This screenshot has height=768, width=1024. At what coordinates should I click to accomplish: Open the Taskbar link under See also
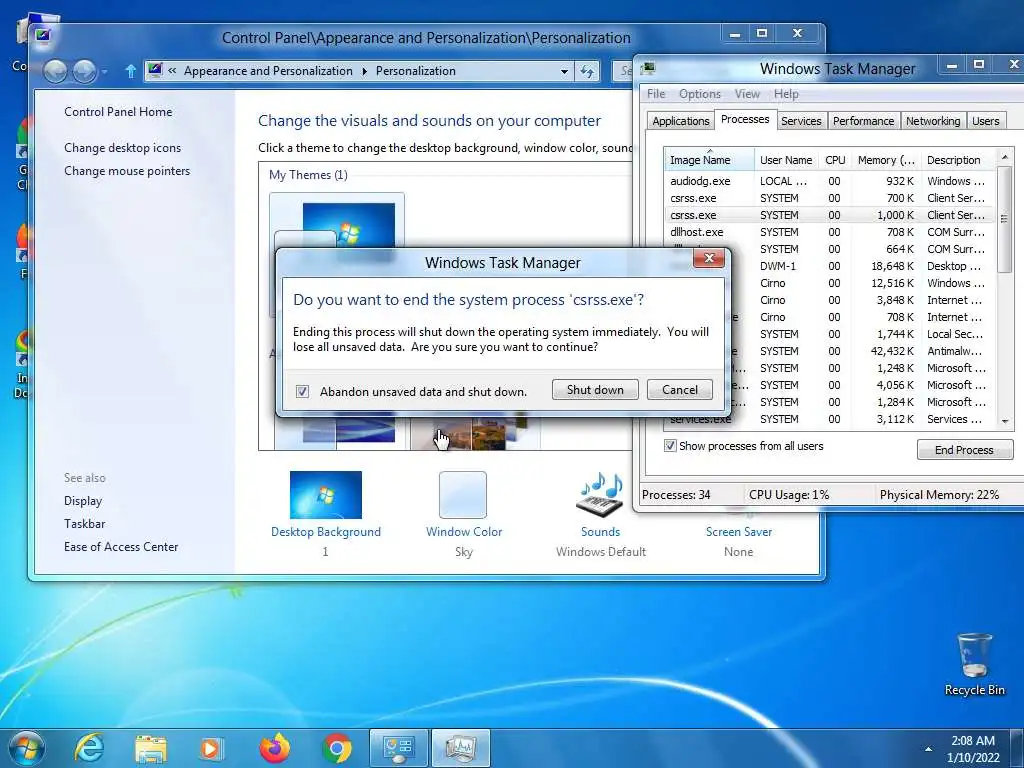[x=84, y=524]
